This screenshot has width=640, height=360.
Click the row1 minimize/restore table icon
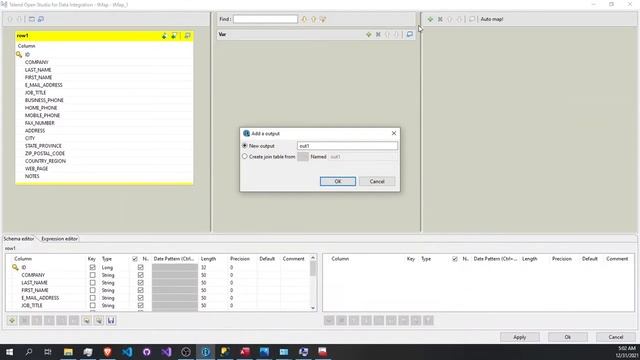pos(187,36)
